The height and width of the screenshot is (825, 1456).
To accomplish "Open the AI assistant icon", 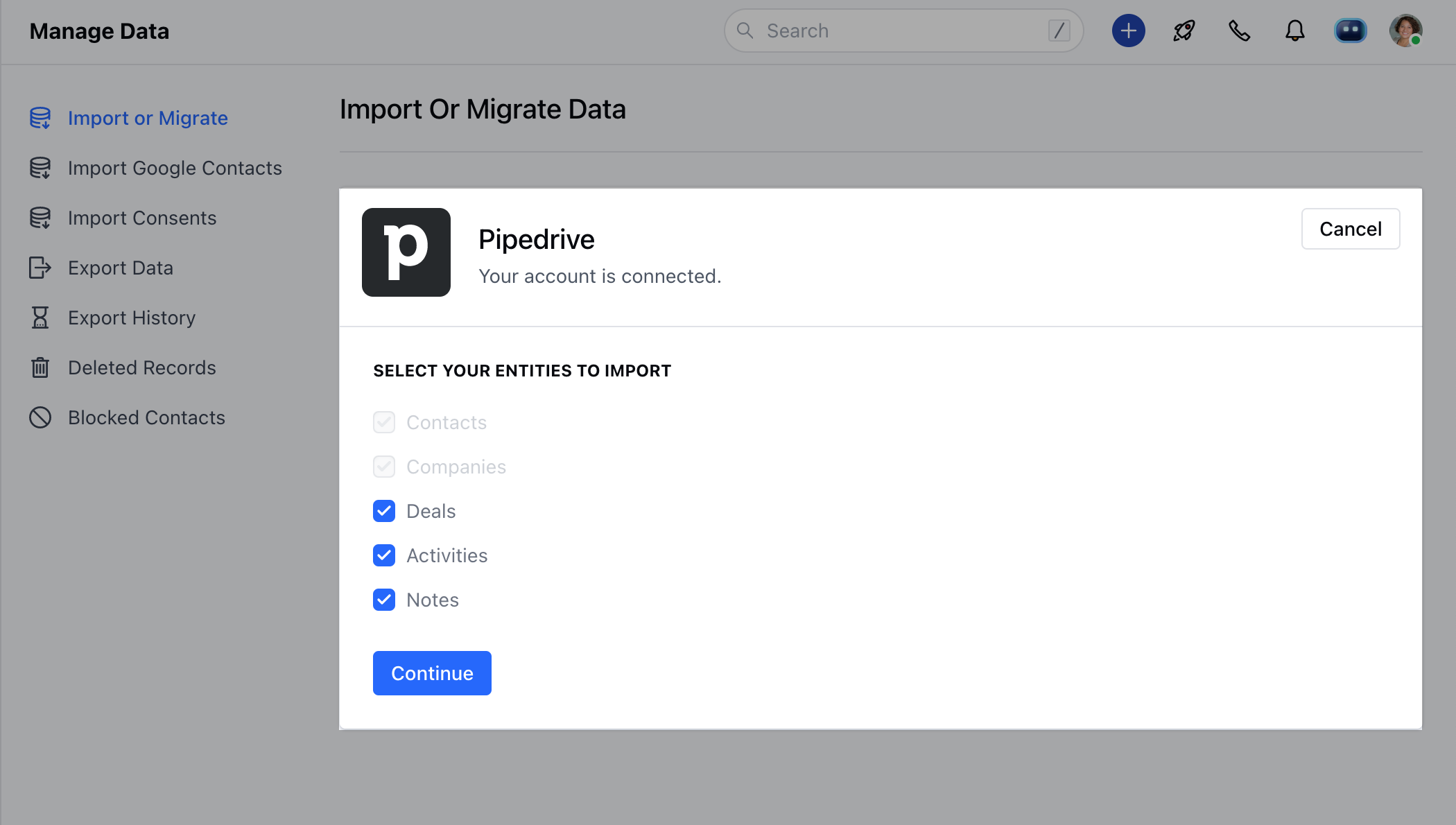I will (1350, 31).
